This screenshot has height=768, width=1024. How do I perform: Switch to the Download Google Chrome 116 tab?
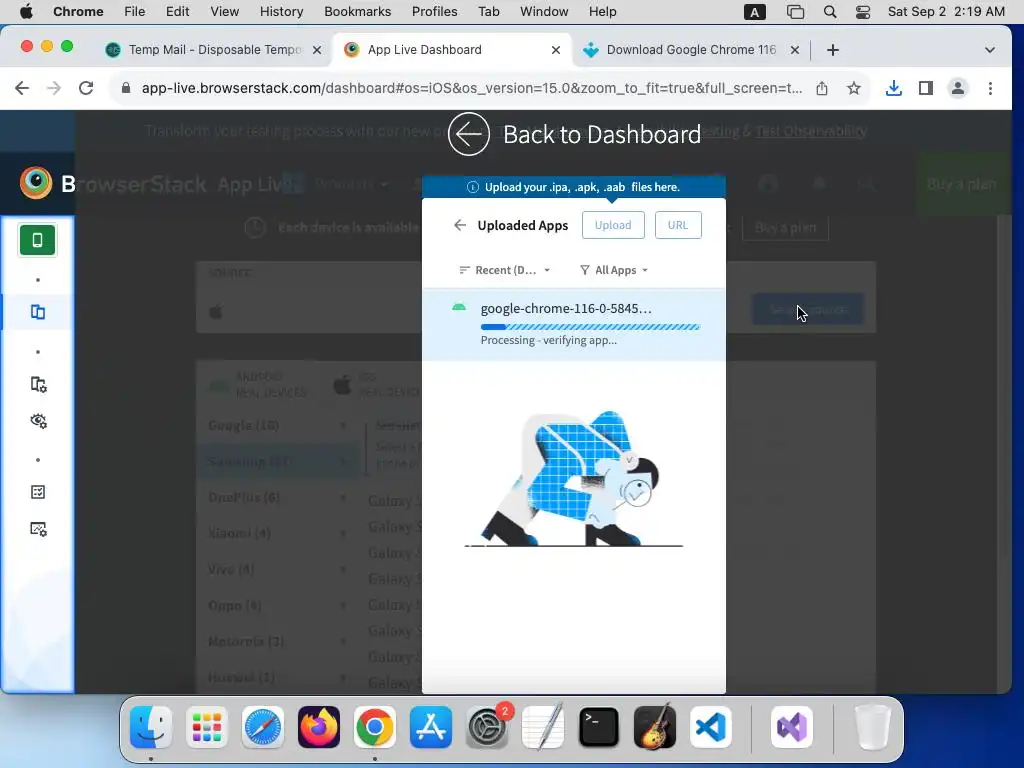pos(690,50)
